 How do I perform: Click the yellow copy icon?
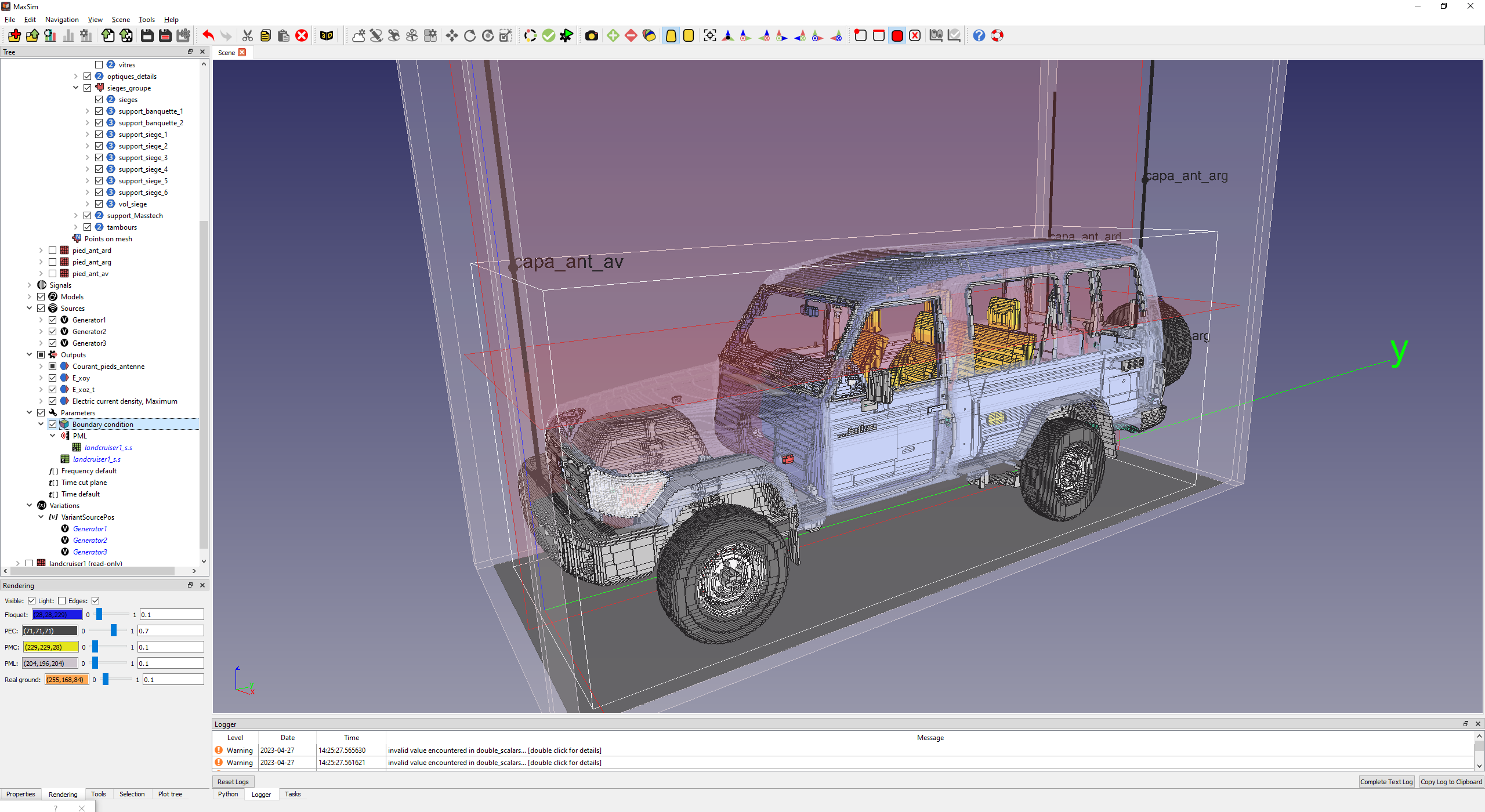(266, 36)
